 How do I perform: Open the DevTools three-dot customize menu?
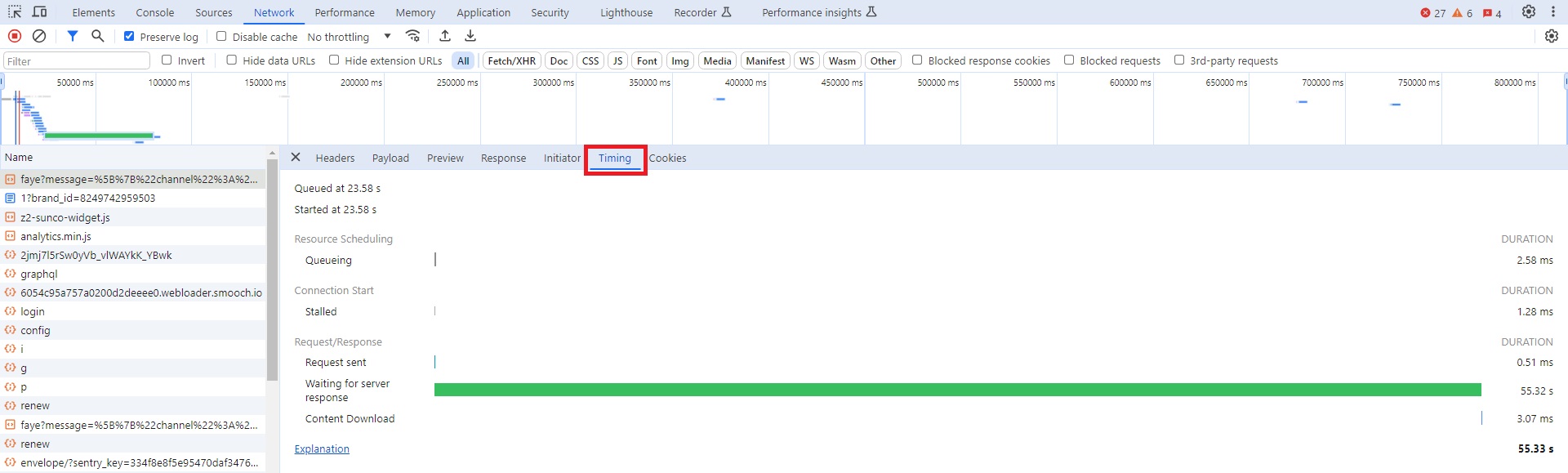coord(1552,12)
